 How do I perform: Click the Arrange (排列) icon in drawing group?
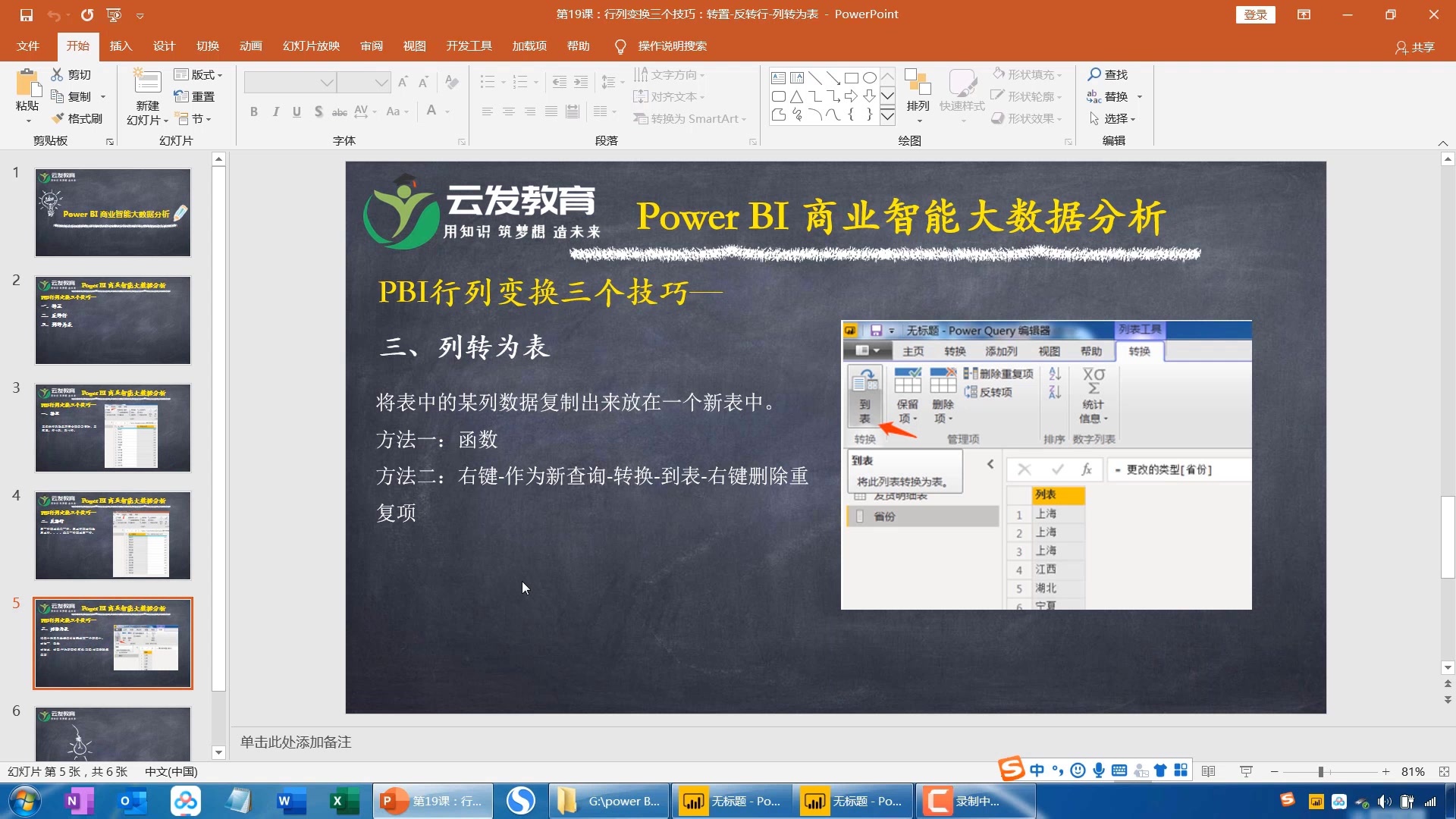918,82
